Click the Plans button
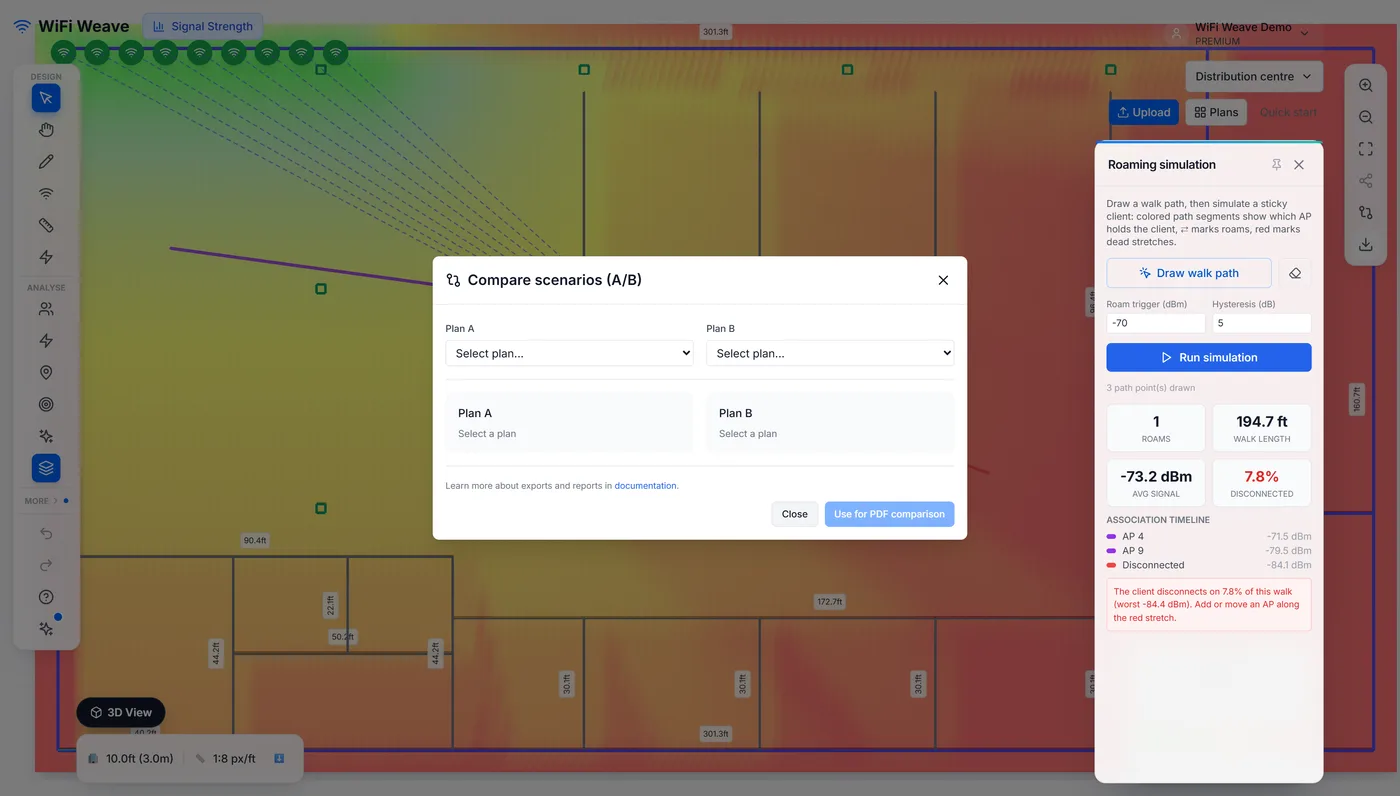Viewport: 1400px width, 796px height. [x=1216, y=113]
